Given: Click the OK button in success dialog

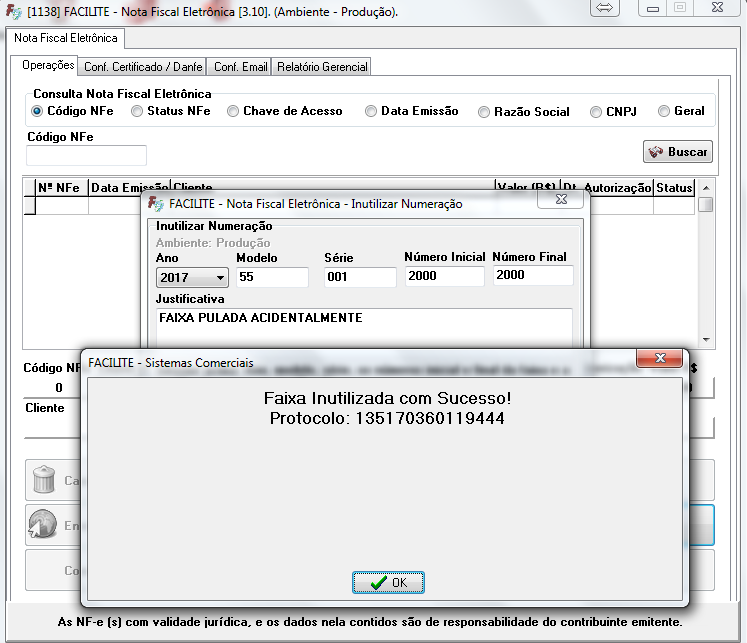Looking at the screenshot, I should pos(388,582).
